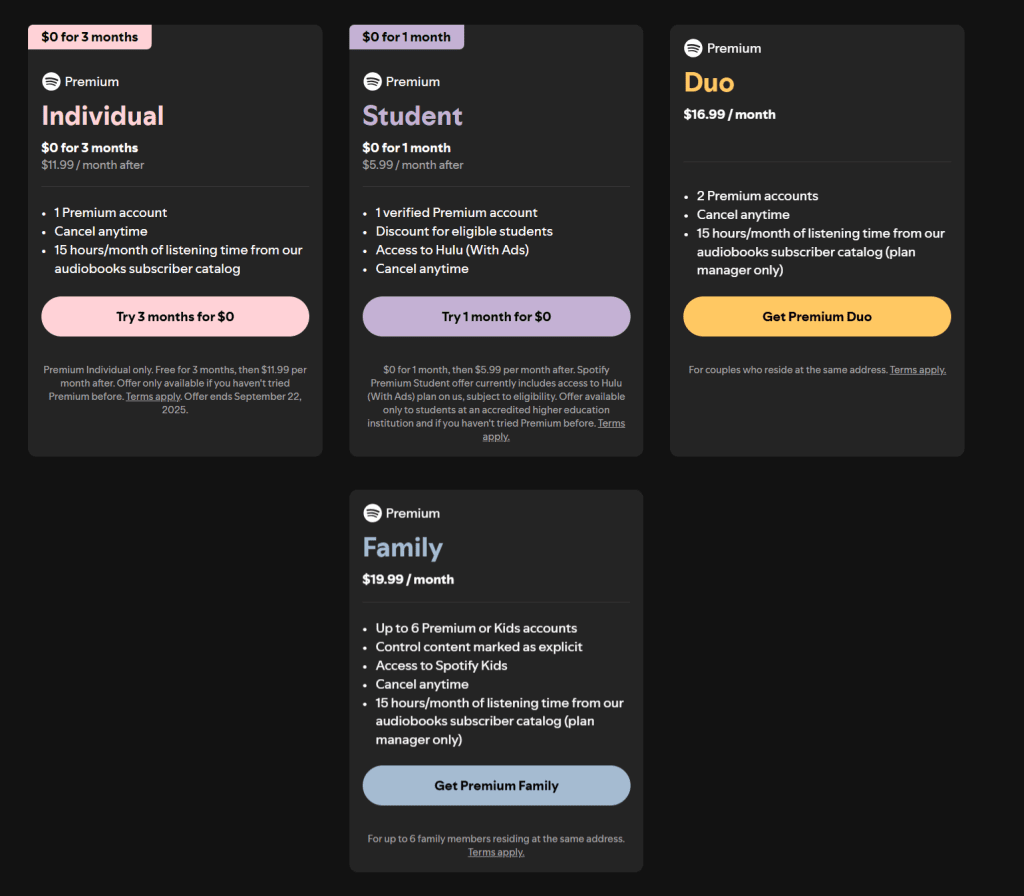This screenshot has width=1024, height=896.
Task: Select the Duo plan heading
Action: click(x=709, y=83)
